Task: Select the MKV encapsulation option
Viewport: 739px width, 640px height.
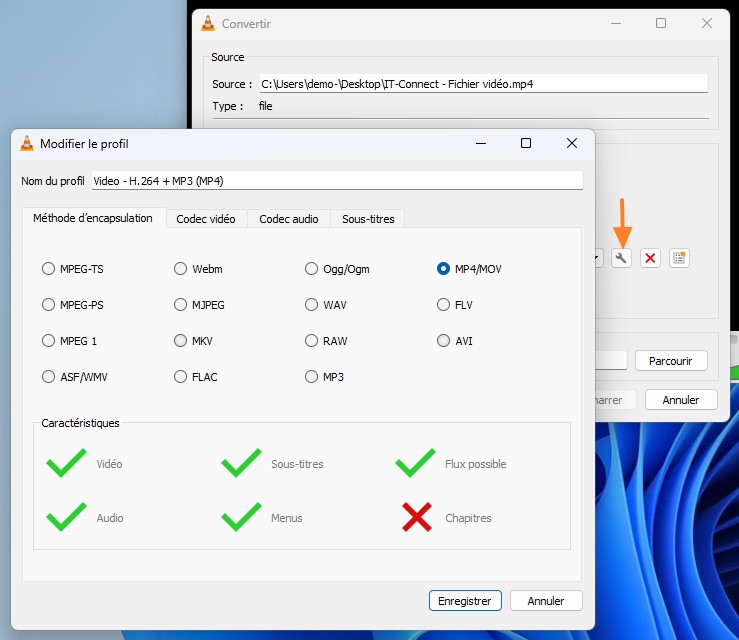Action: click(x=181, y=341)
